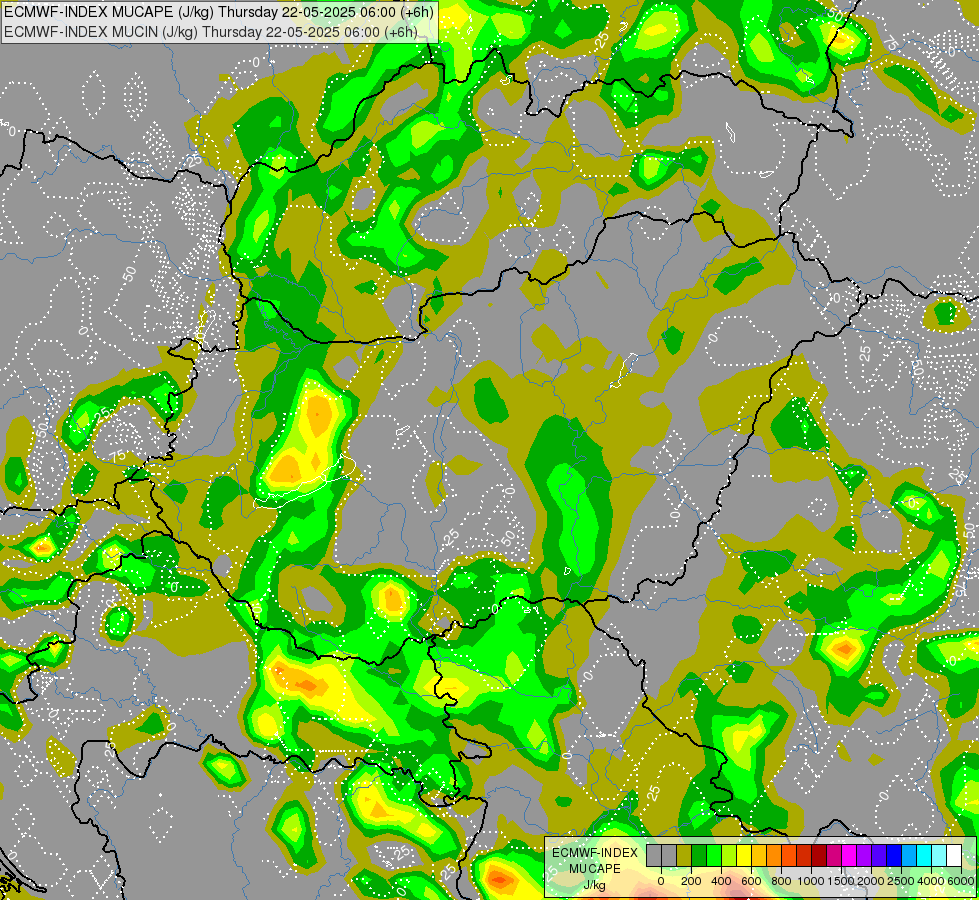Screen dimensions: 979x900
Task: Click the ECMWF-INDEX MUCIN title line at top
Action: pyautogui.click(x=210, y=31)
